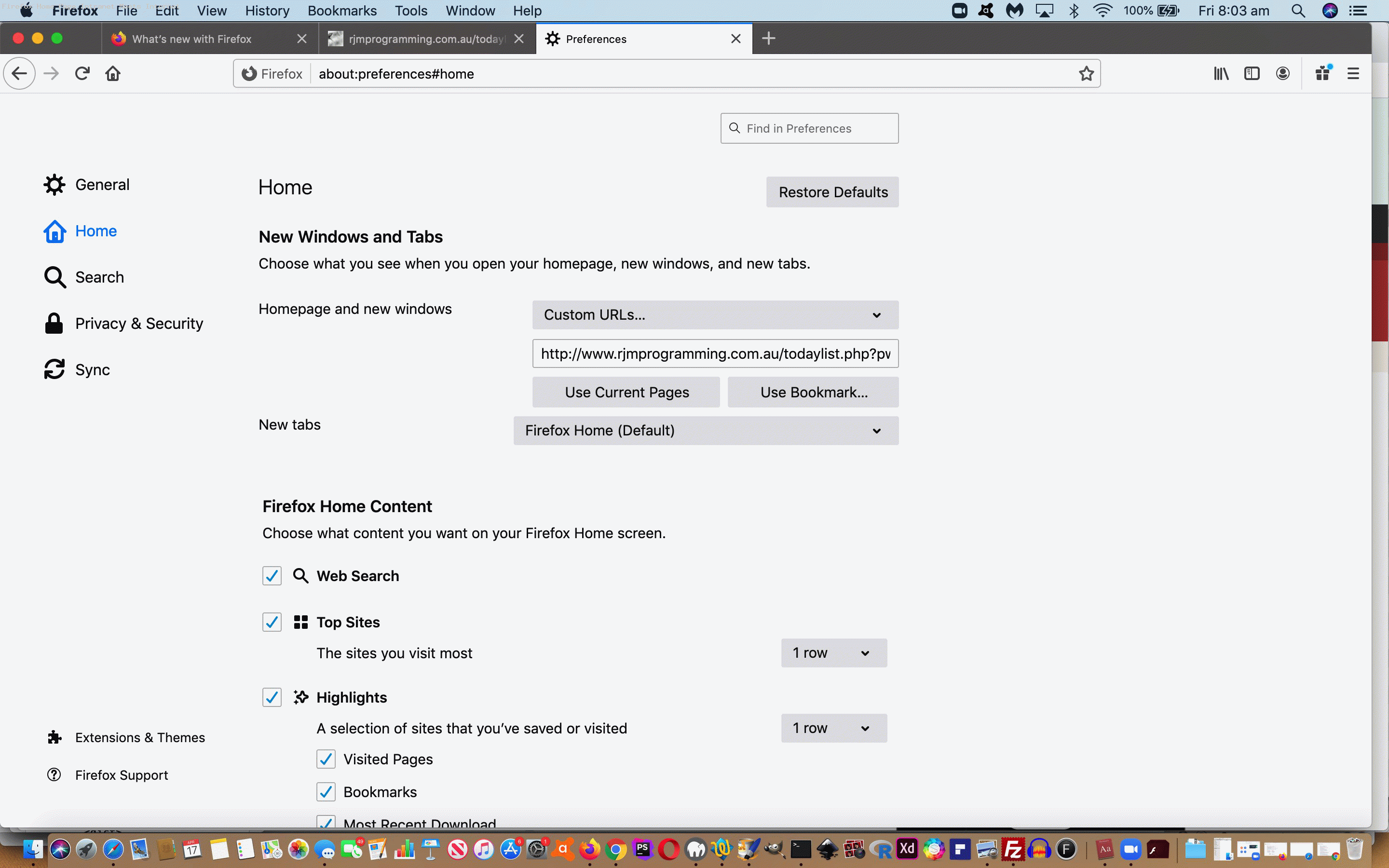Select the Search preferences category
1389x868 pixels.
coord(84,277)
